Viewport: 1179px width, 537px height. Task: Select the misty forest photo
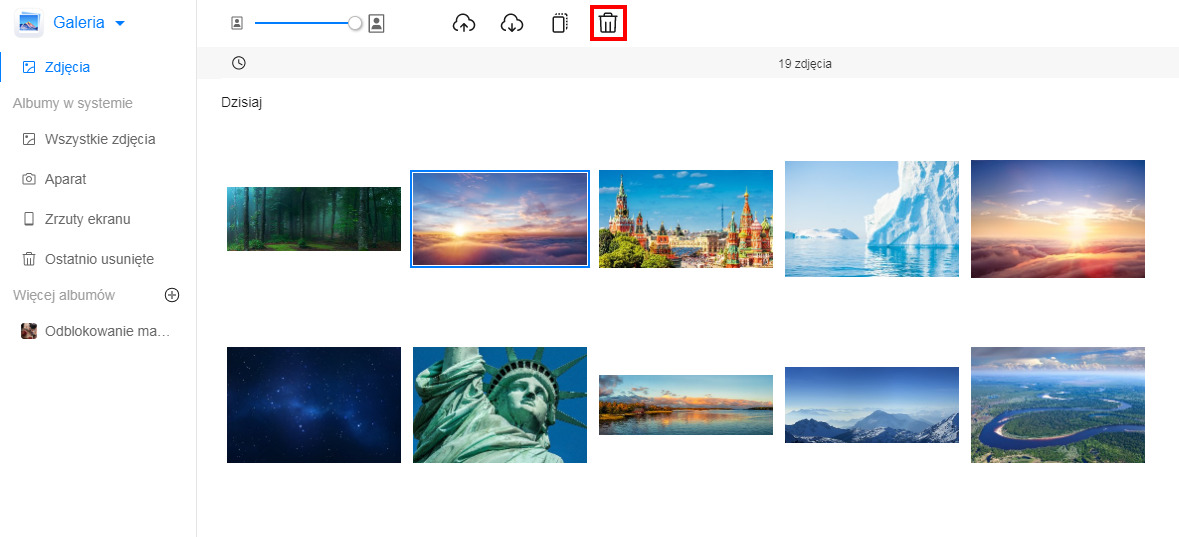pyautogui.click(x=314, y=219)
